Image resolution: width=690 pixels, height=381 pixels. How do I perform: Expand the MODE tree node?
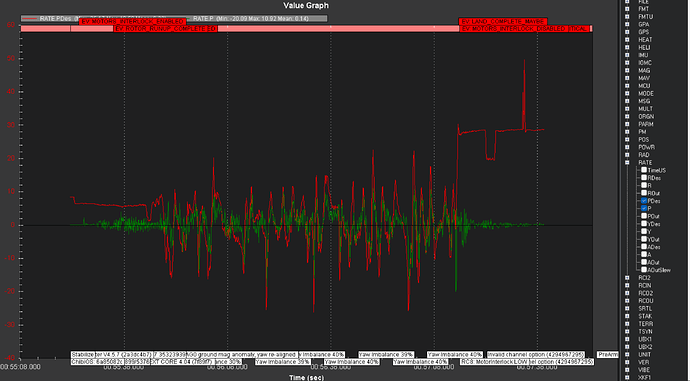click(627, 93)
